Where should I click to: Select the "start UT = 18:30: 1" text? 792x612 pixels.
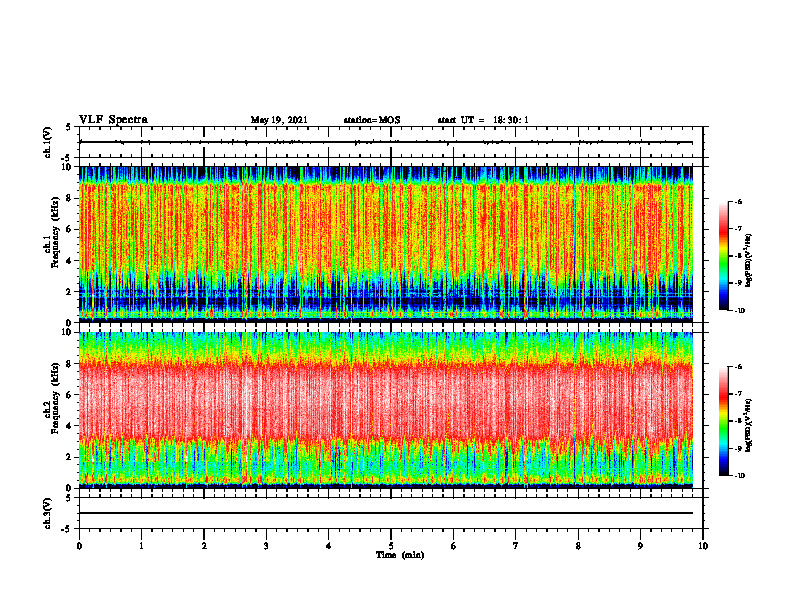pyautogui.click(x=483, y=120)
